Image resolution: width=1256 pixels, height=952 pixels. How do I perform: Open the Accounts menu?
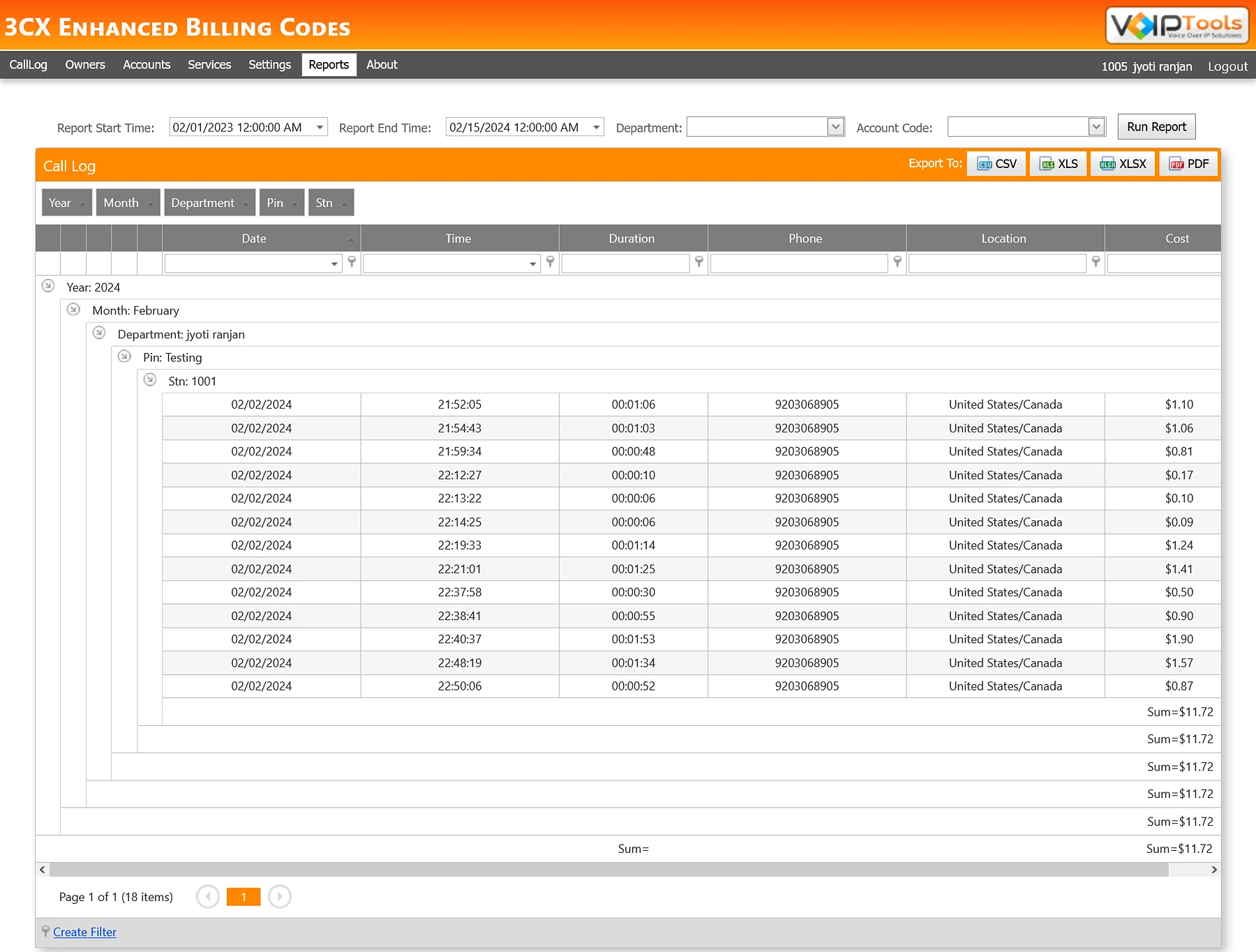[x=147, y=65]
